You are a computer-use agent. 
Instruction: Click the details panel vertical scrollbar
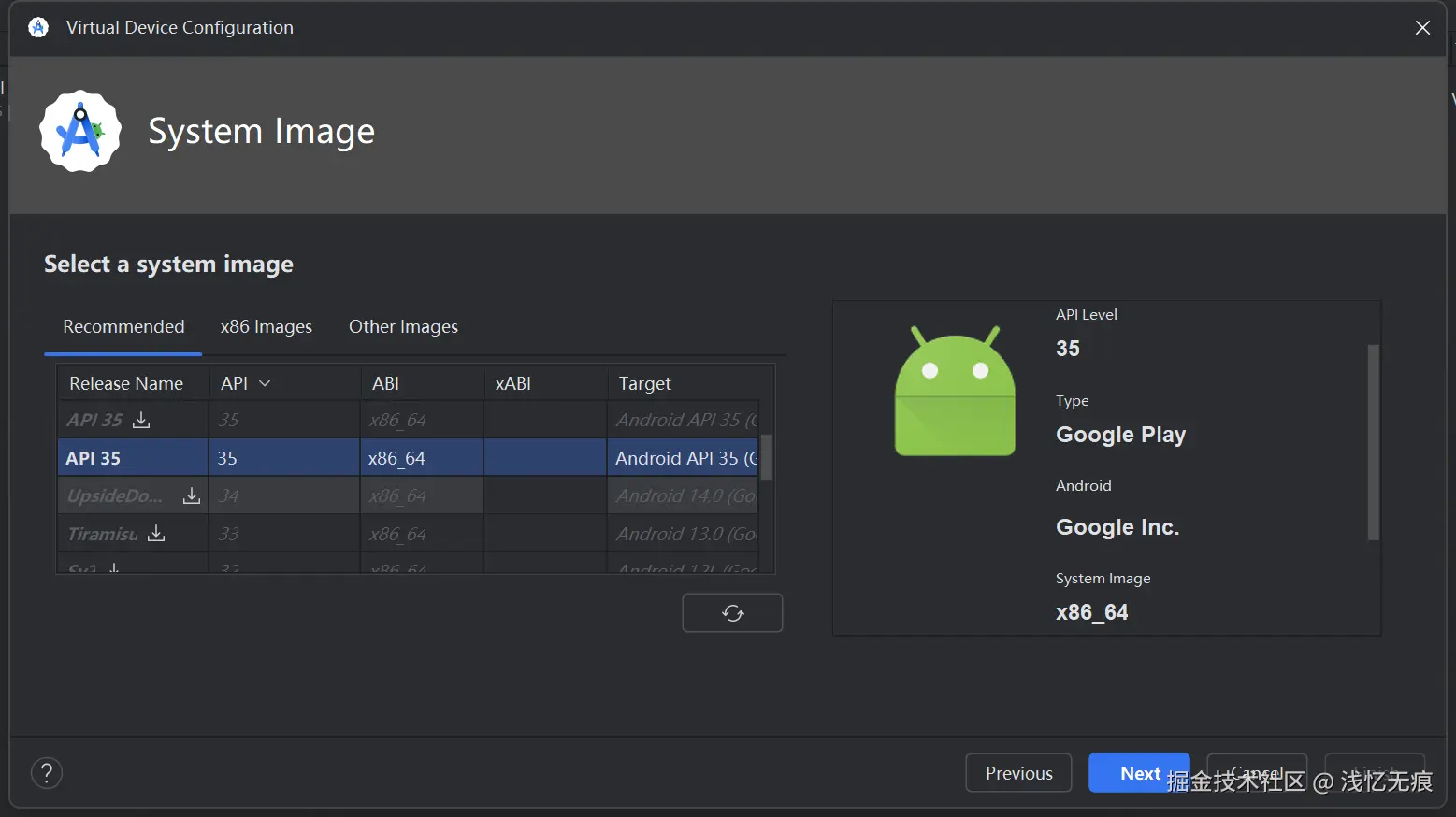click(x=1373, y=442)
